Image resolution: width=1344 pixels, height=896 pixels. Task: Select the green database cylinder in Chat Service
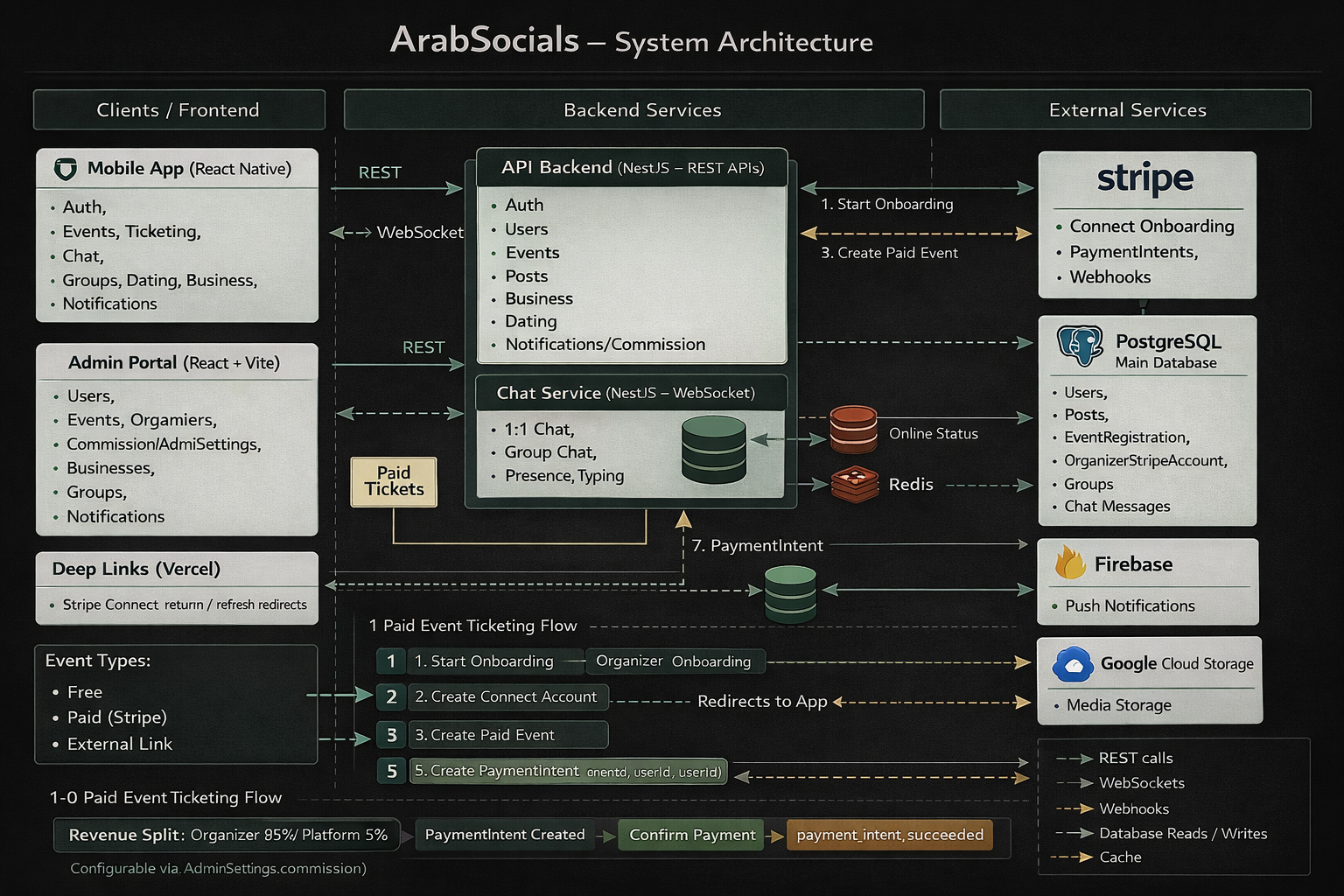714,449
